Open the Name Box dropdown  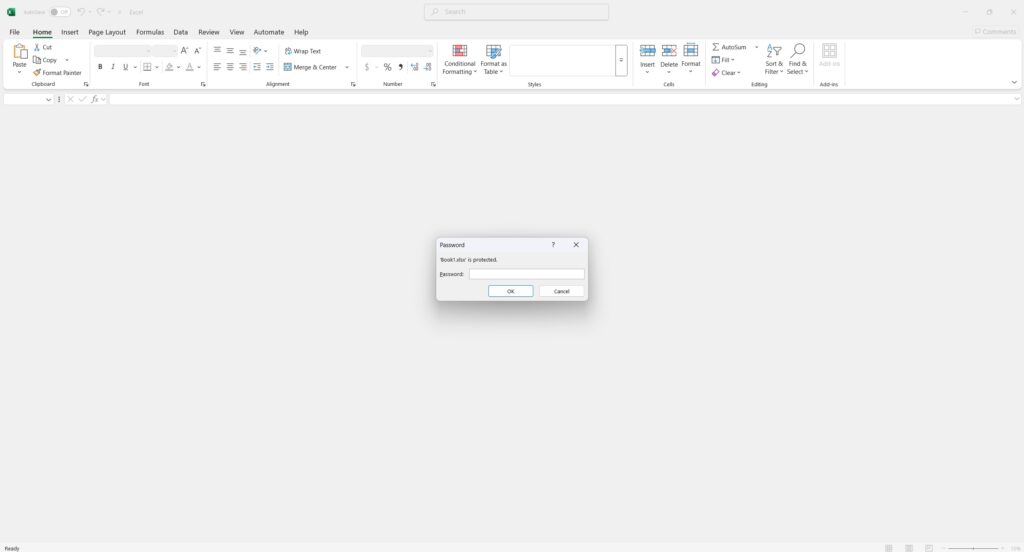click(x=48, y=99)
